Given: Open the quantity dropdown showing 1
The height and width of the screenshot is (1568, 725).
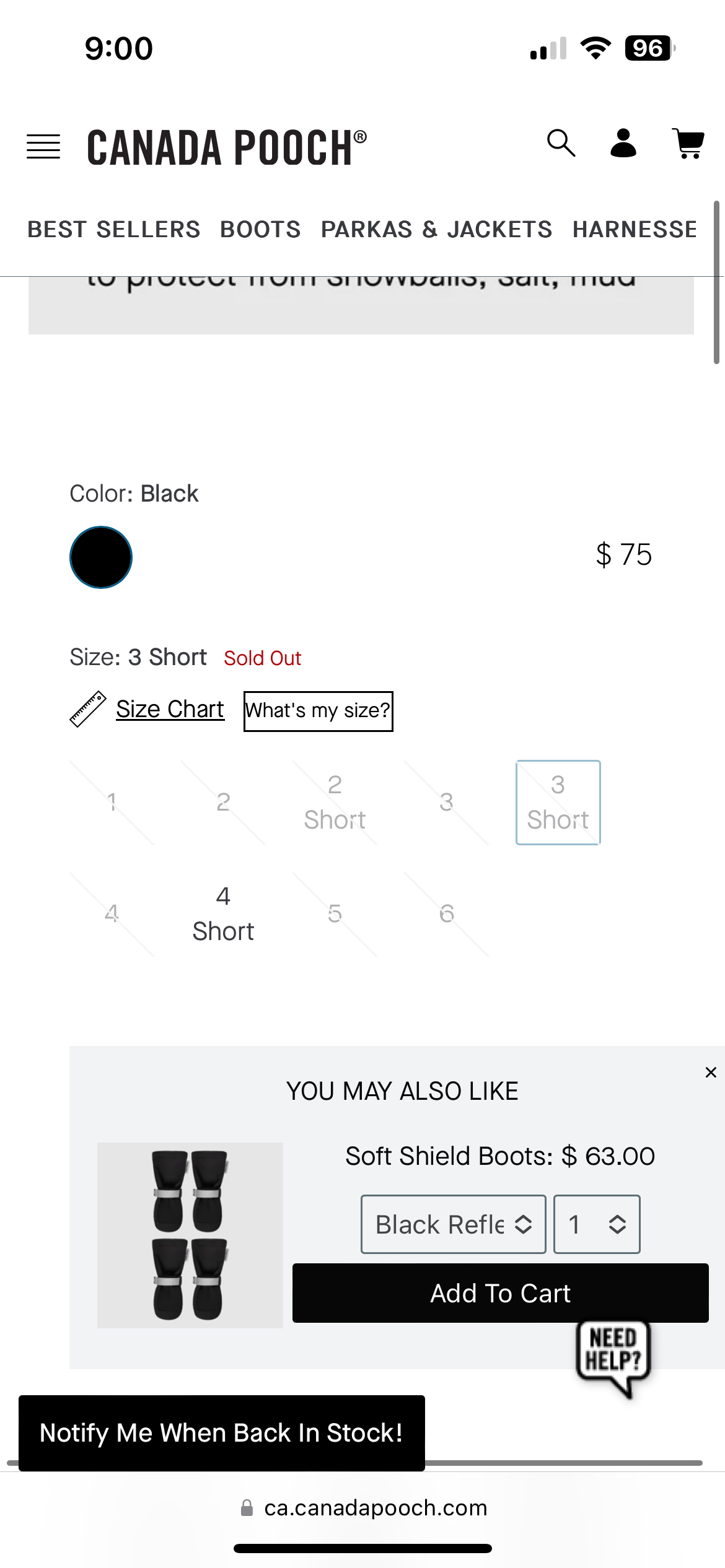Looking at the screenshot, I should click(x=596, y=1224).
